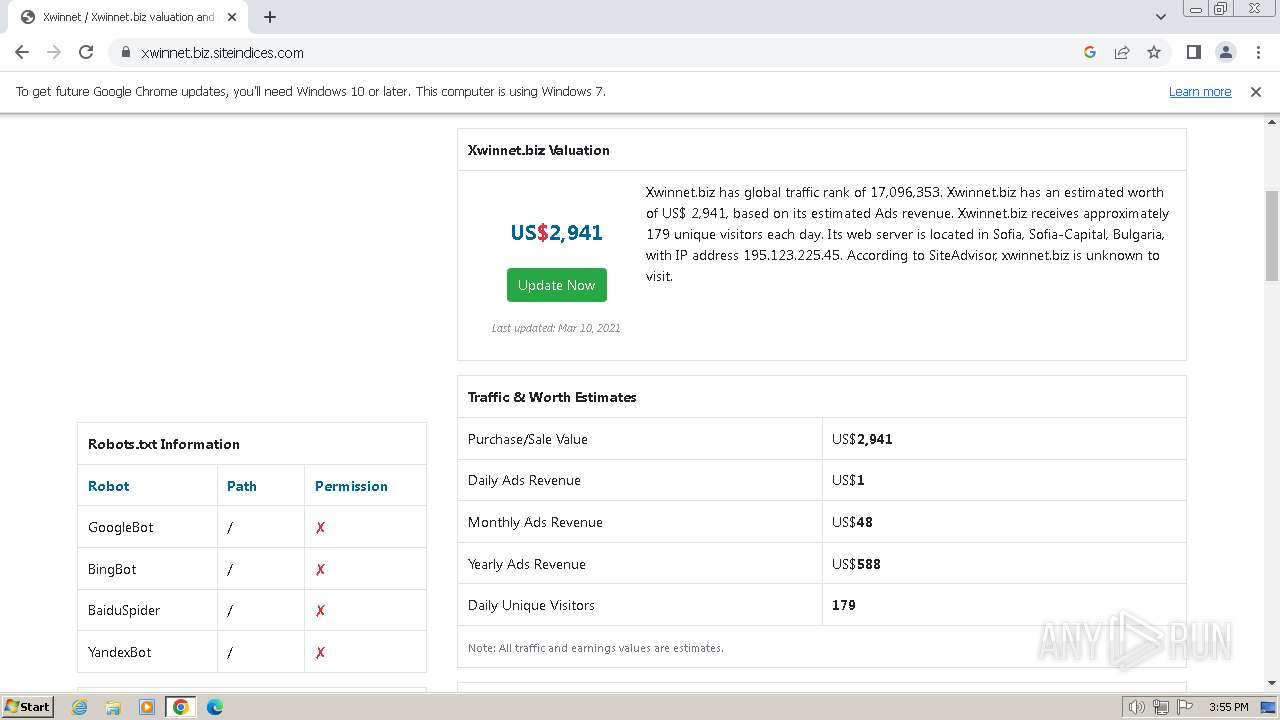Select the US$2,941 valuation figure

point(557,233)
